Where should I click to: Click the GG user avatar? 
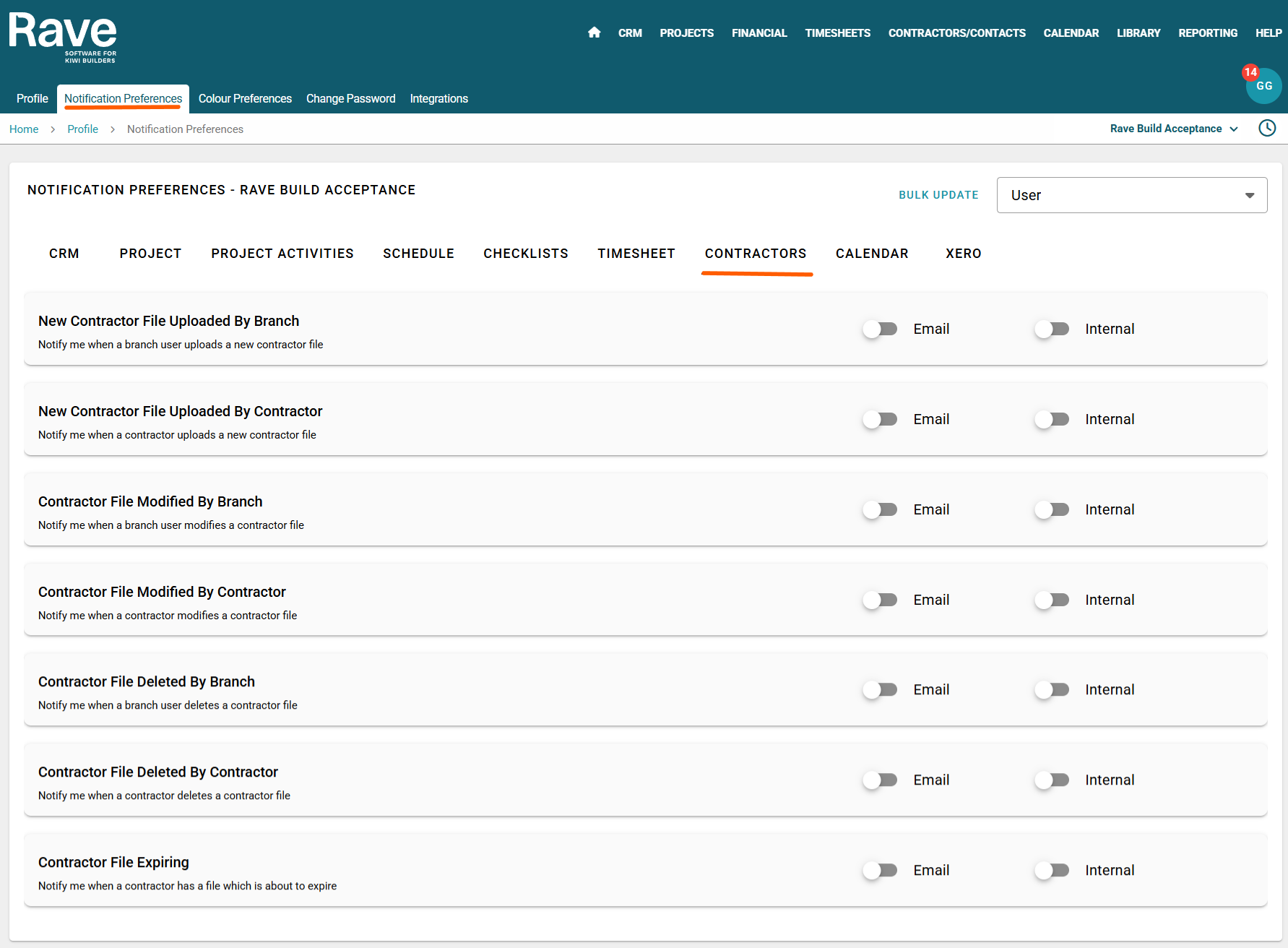coord(1265,87)
